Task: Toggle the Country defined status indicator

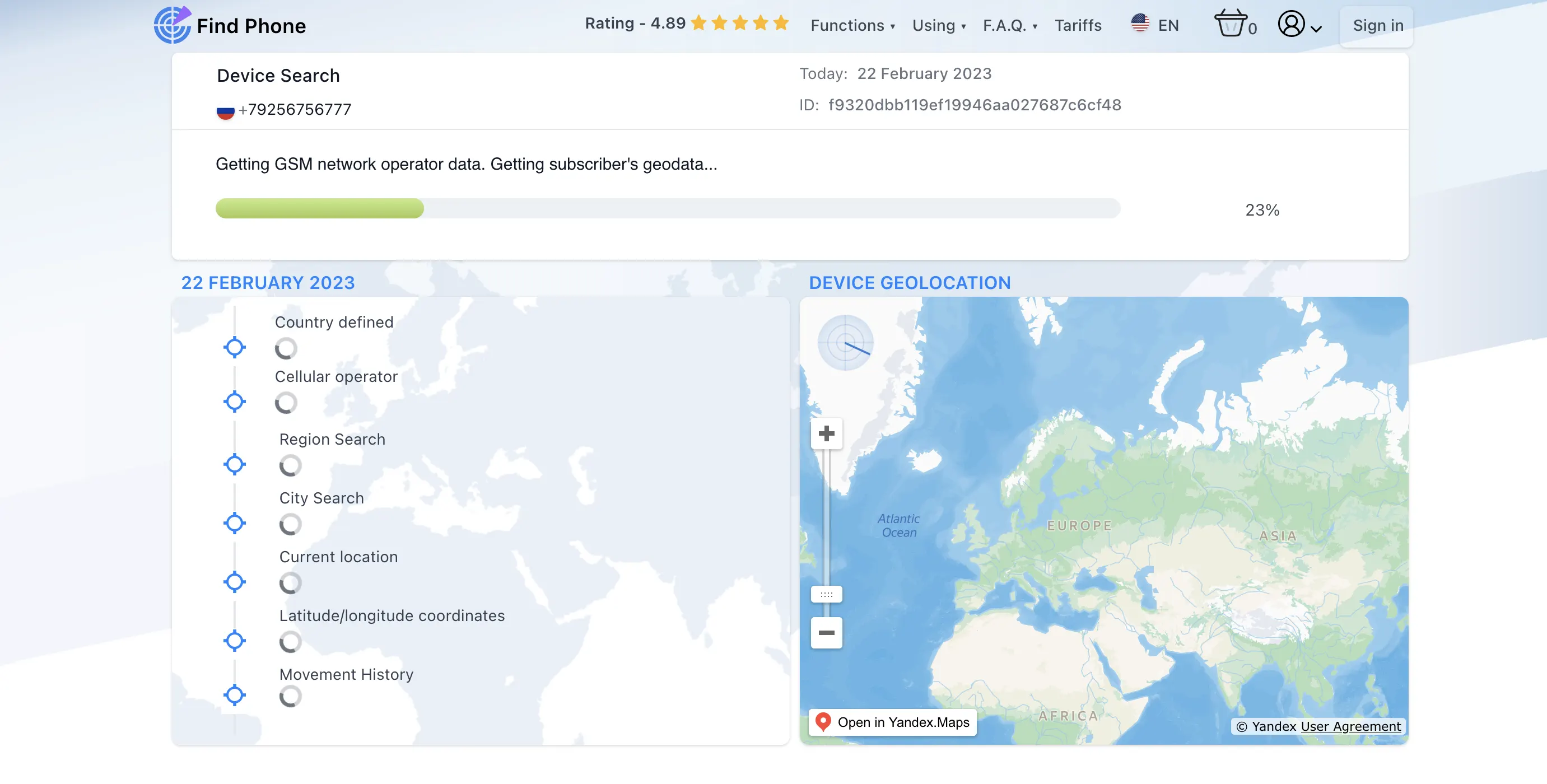Action: point(286,347)
